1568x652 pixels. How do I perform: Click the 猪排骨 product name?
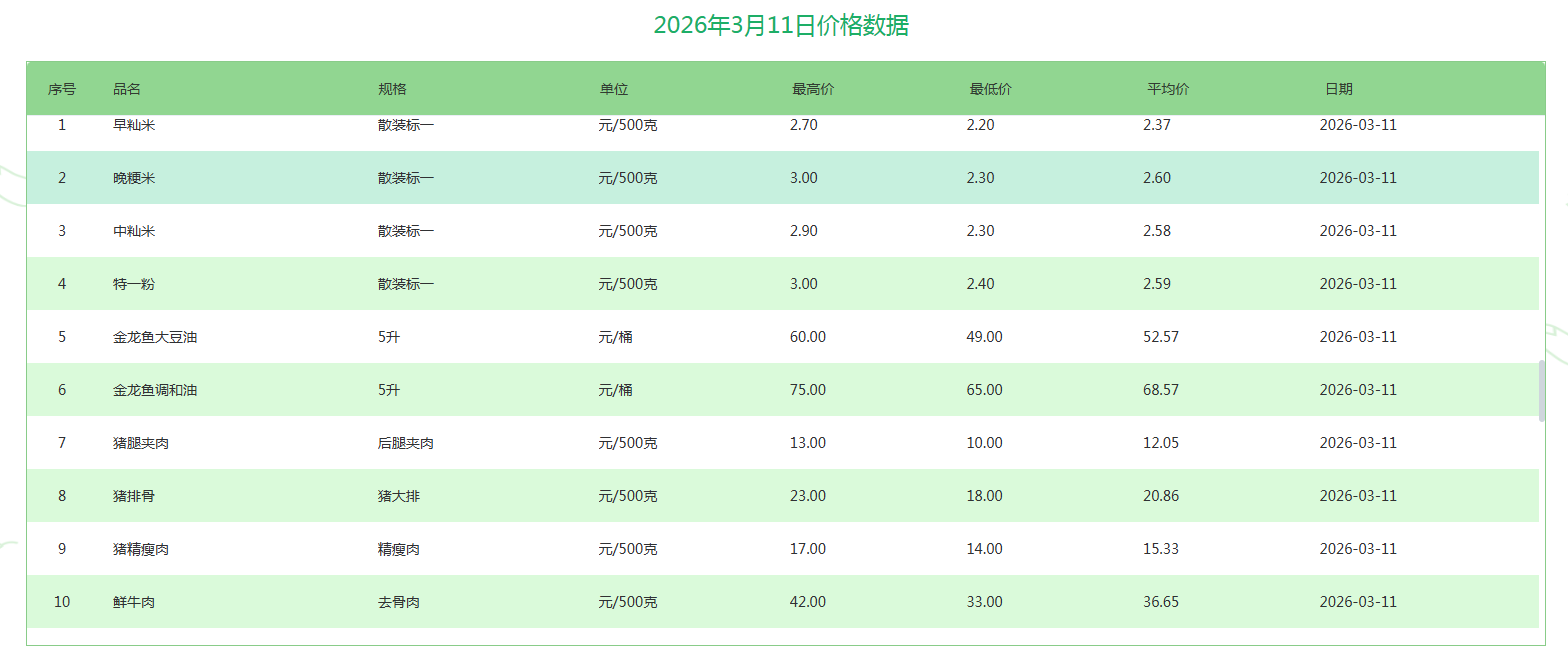[134, 496]
